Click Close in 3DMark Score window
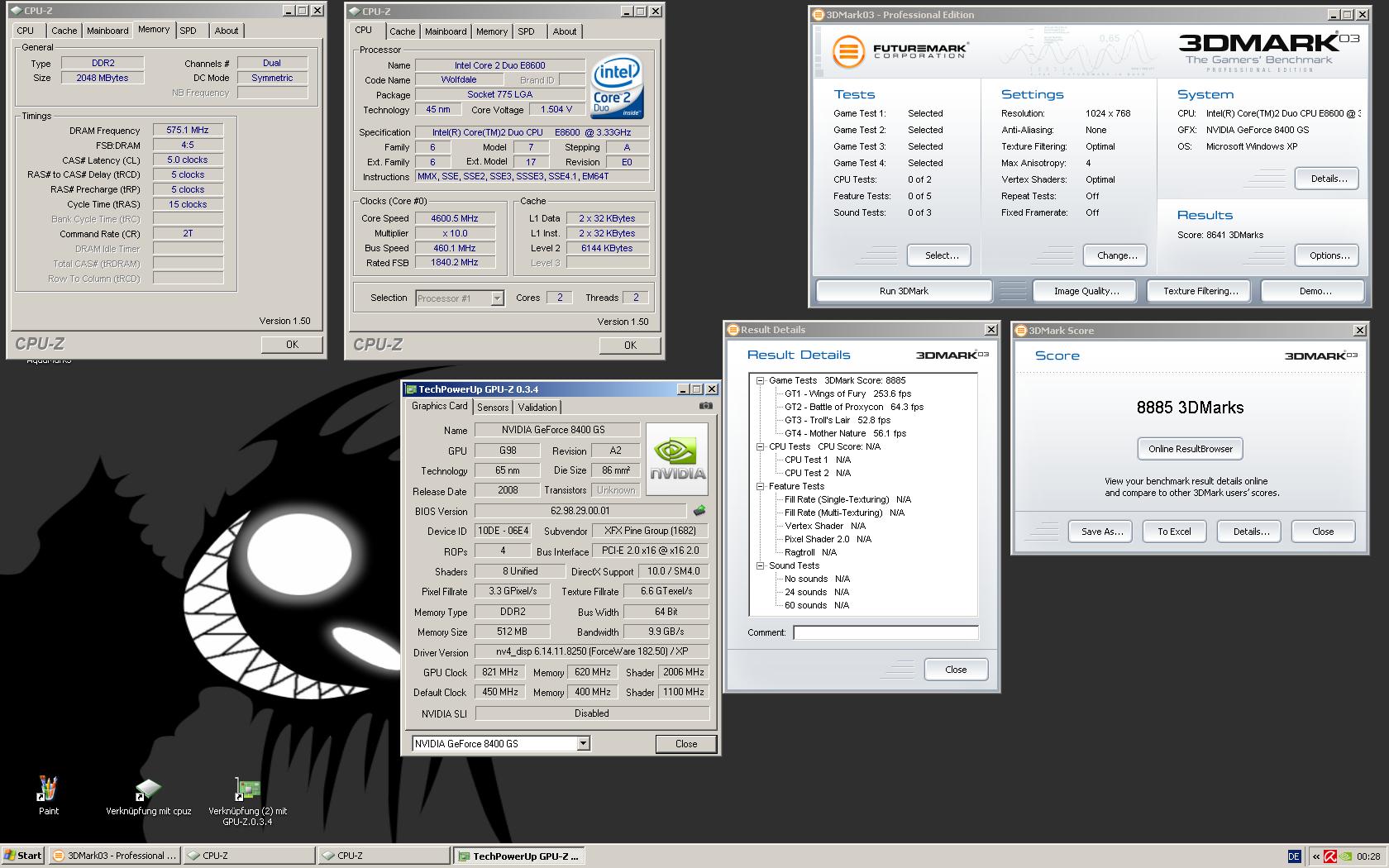This screenshot has height=868, width=1389. (1323, 532)
